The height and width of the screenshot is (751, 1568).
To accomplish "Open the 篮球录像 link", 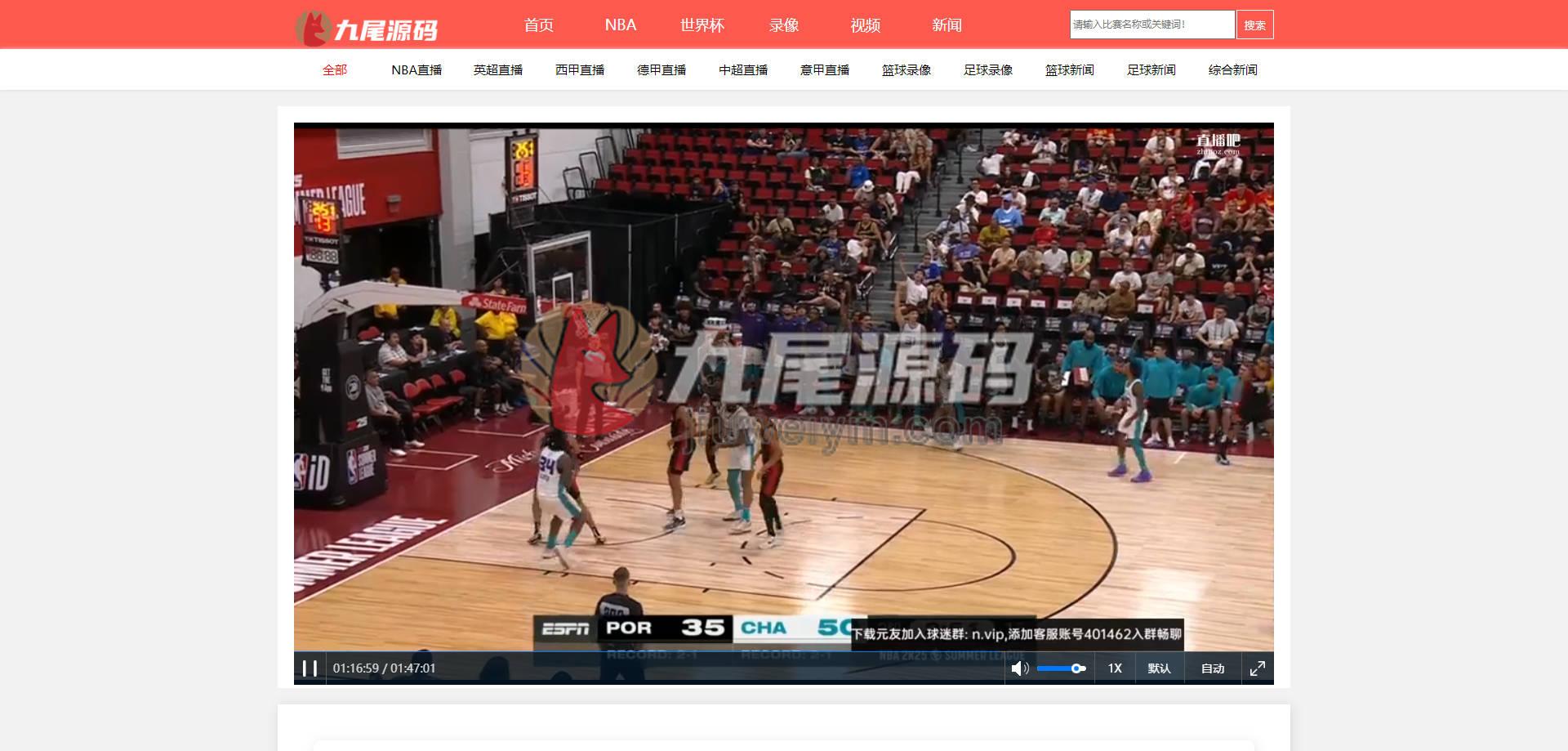I will [x=906, y=70].
